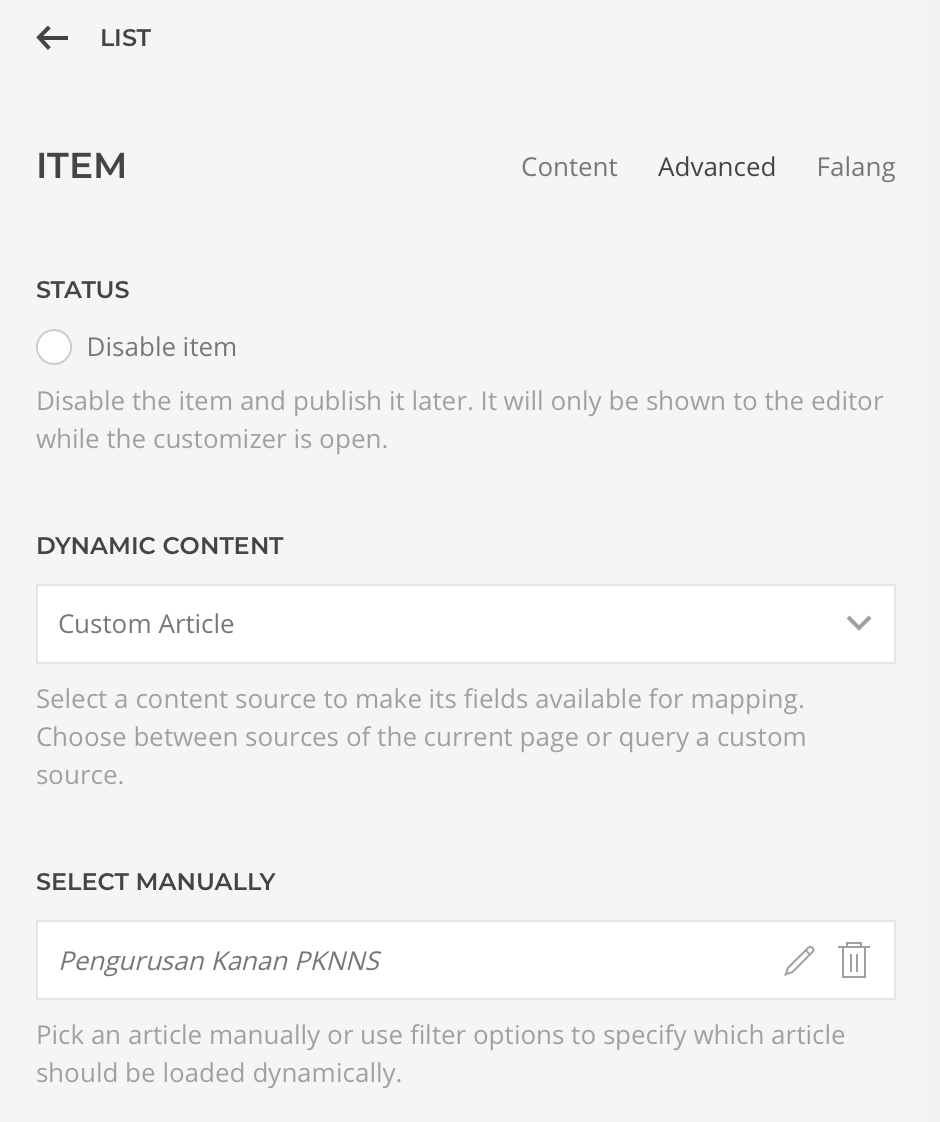Delete selected article using trash icon

click(854, 961)
